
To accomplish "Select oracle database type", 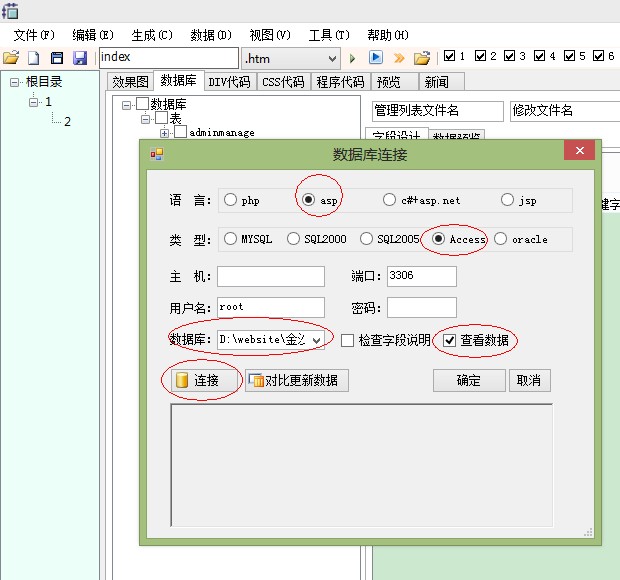I will pyautogui.click(x=500, y=238).
